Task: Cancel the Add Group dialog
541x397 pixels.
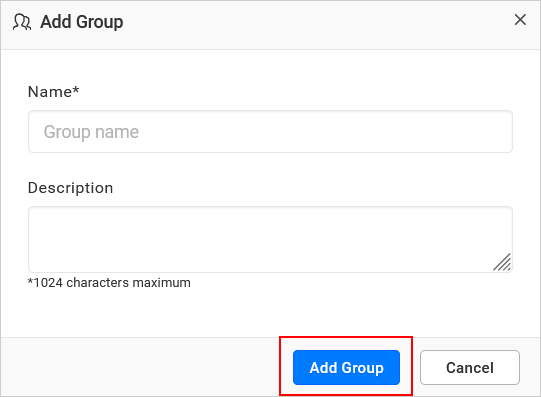Action: coord(470,367)
